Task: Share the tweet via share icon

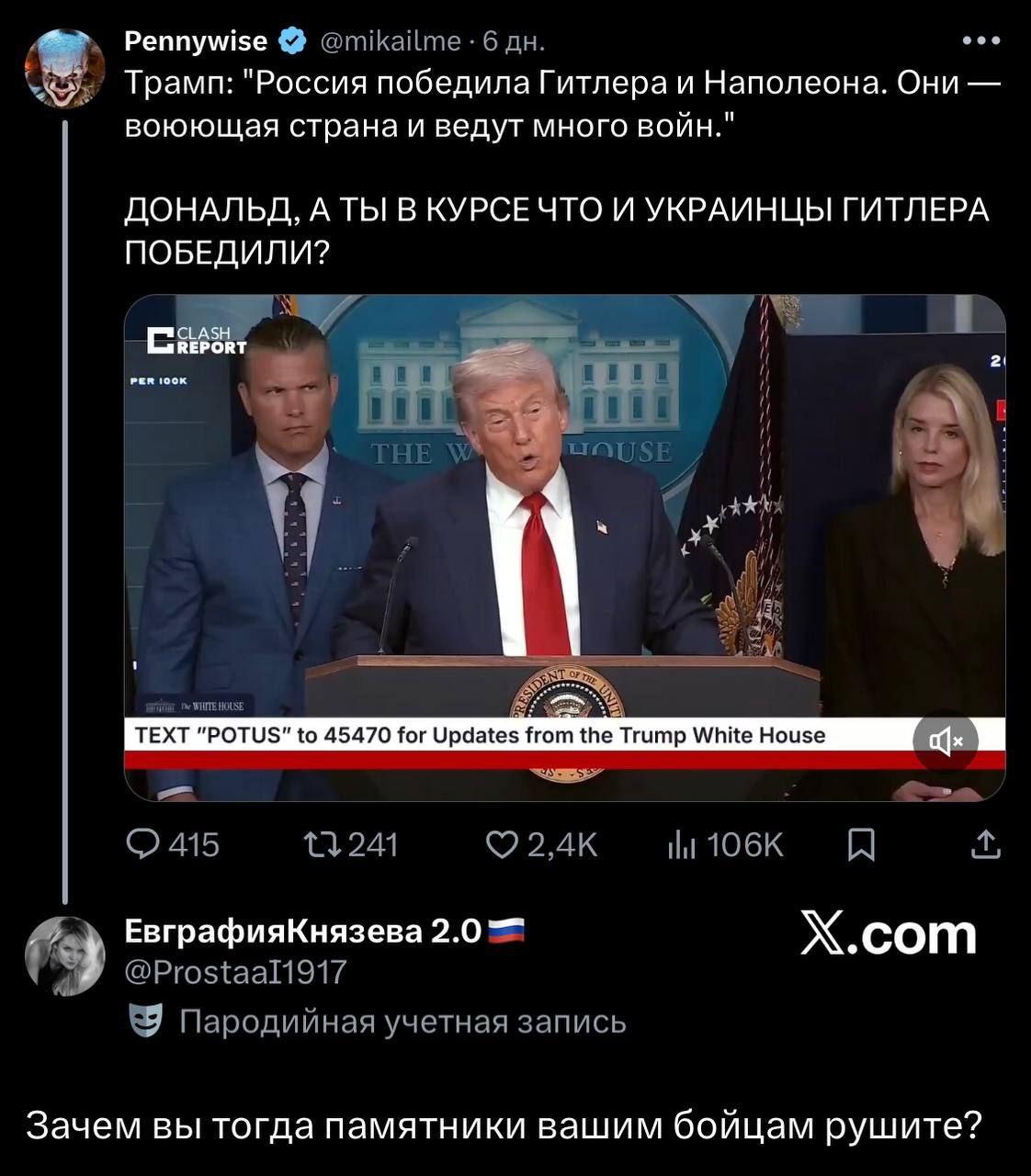Action: coord(985,844)
